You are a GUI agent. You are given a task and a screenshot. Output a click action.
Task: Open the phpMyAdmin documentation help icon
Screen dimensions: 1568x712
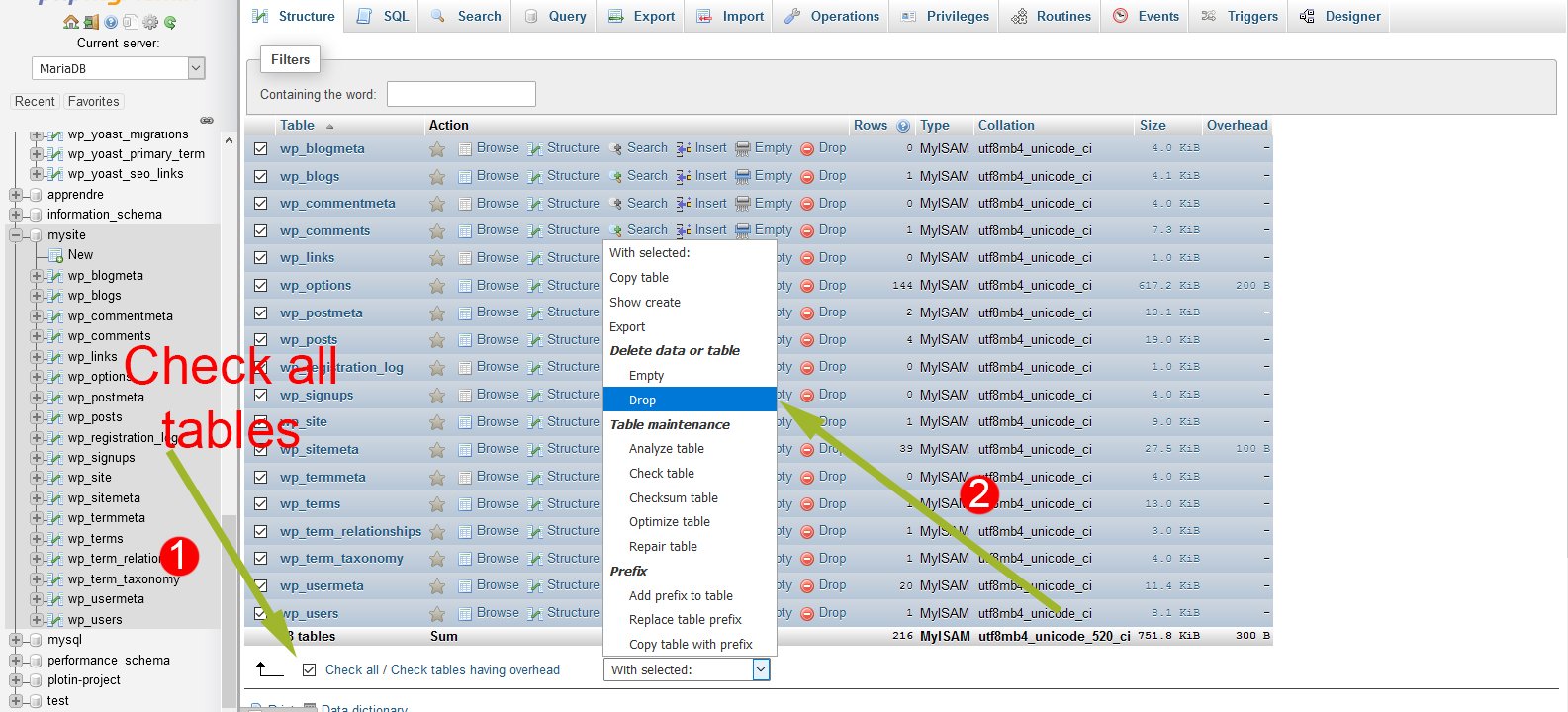click(x=110, y=22)
